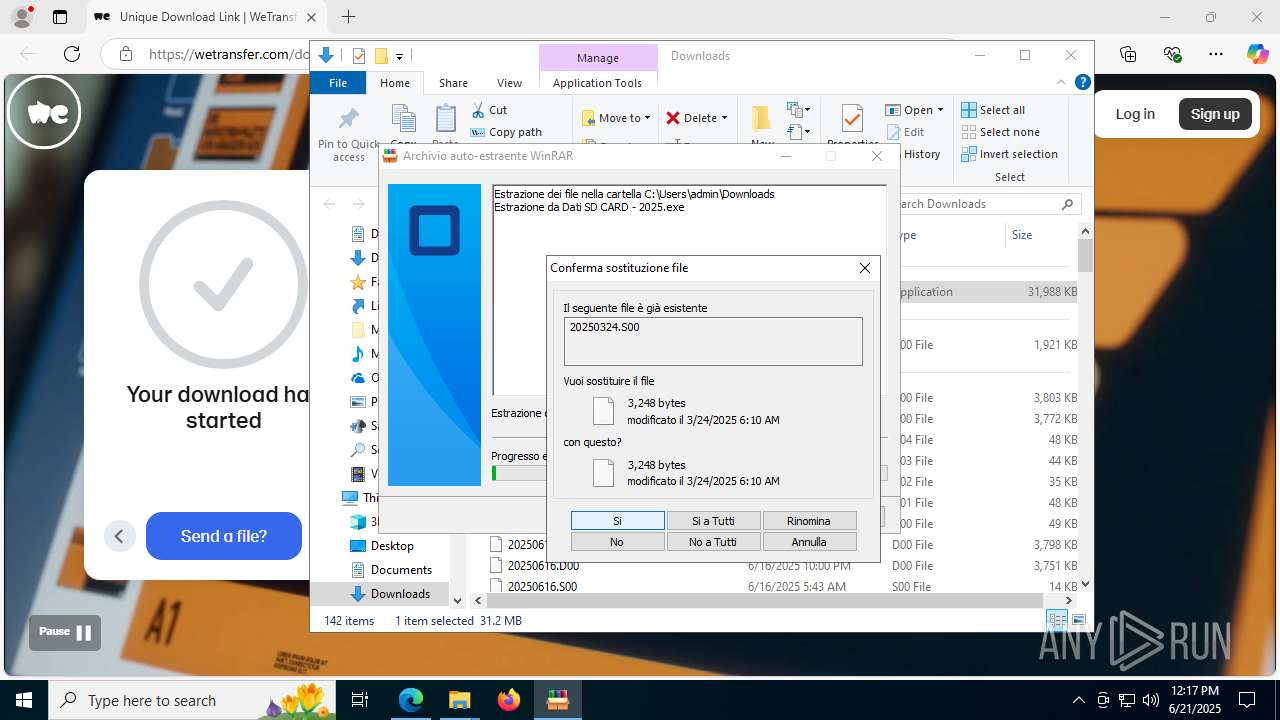
Task: Choose 'Sì a Tutti' to replace all
Action: [713, 521]
